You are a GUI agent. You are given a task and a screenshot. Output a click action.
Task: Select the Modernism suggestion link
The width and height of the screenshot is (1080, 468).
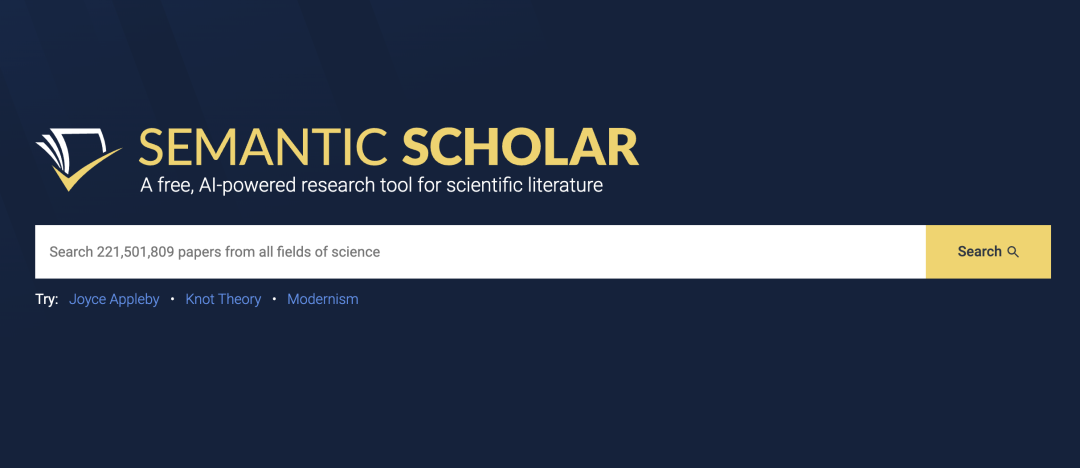[322, 299]
